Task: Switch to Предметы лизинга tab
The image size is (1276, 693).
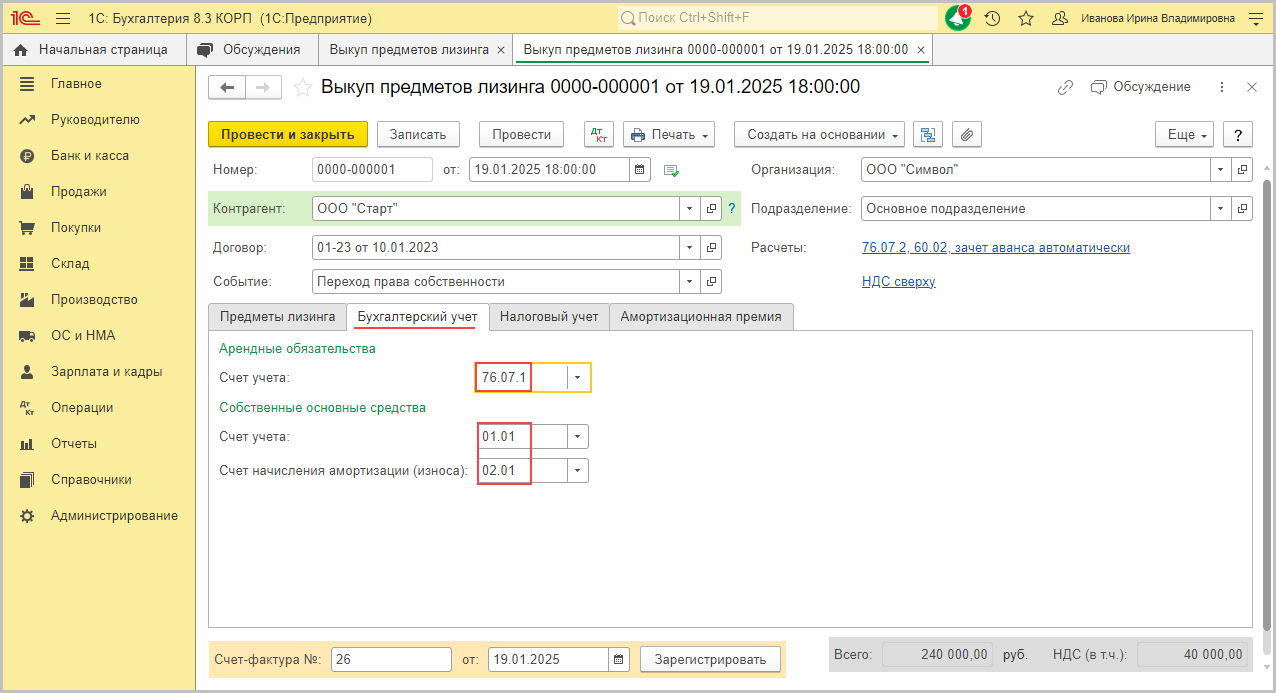Action: [278, 317]
